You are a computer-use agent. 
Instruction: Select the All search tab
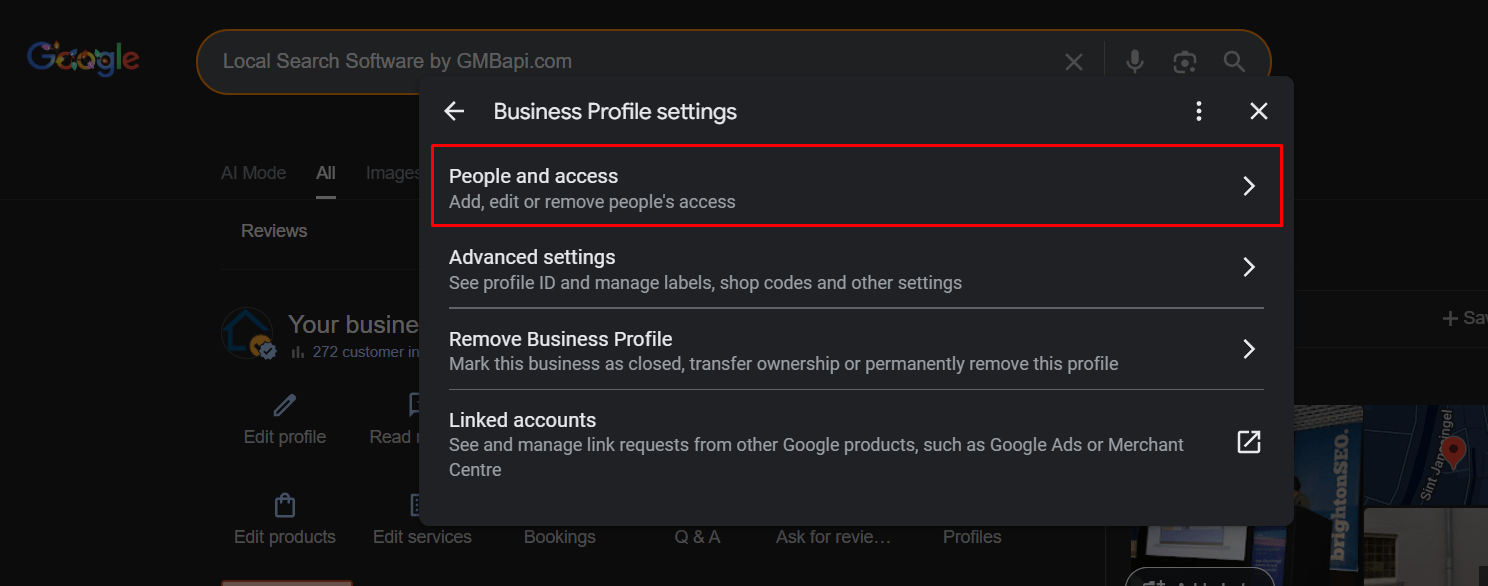(326, 173)
